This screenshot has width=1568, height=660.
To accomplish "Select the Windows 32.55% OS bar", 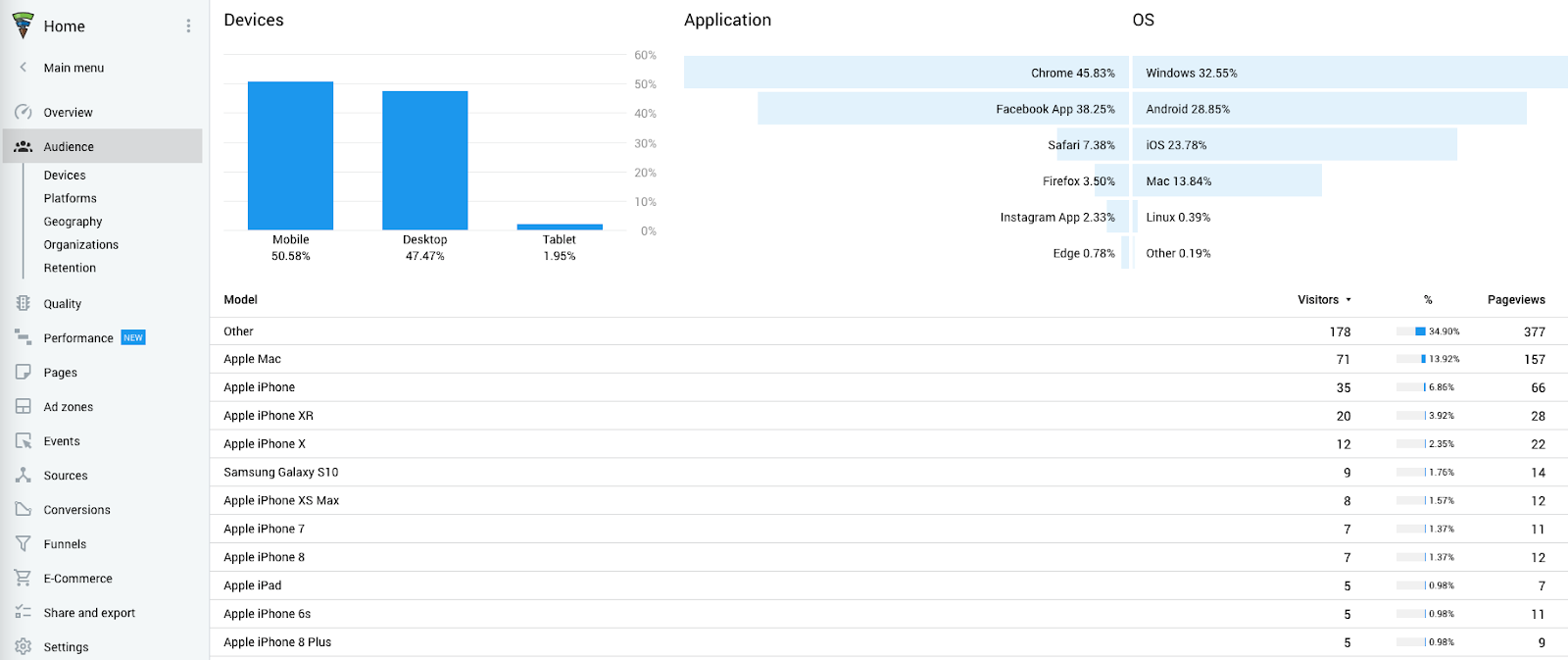I will click(1351, 73).
